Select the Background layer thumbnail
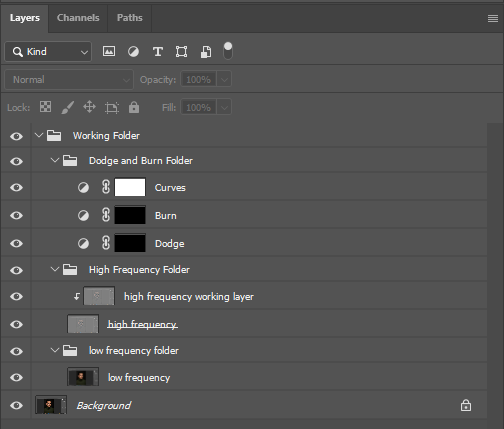504x429 pixels. 51,405
